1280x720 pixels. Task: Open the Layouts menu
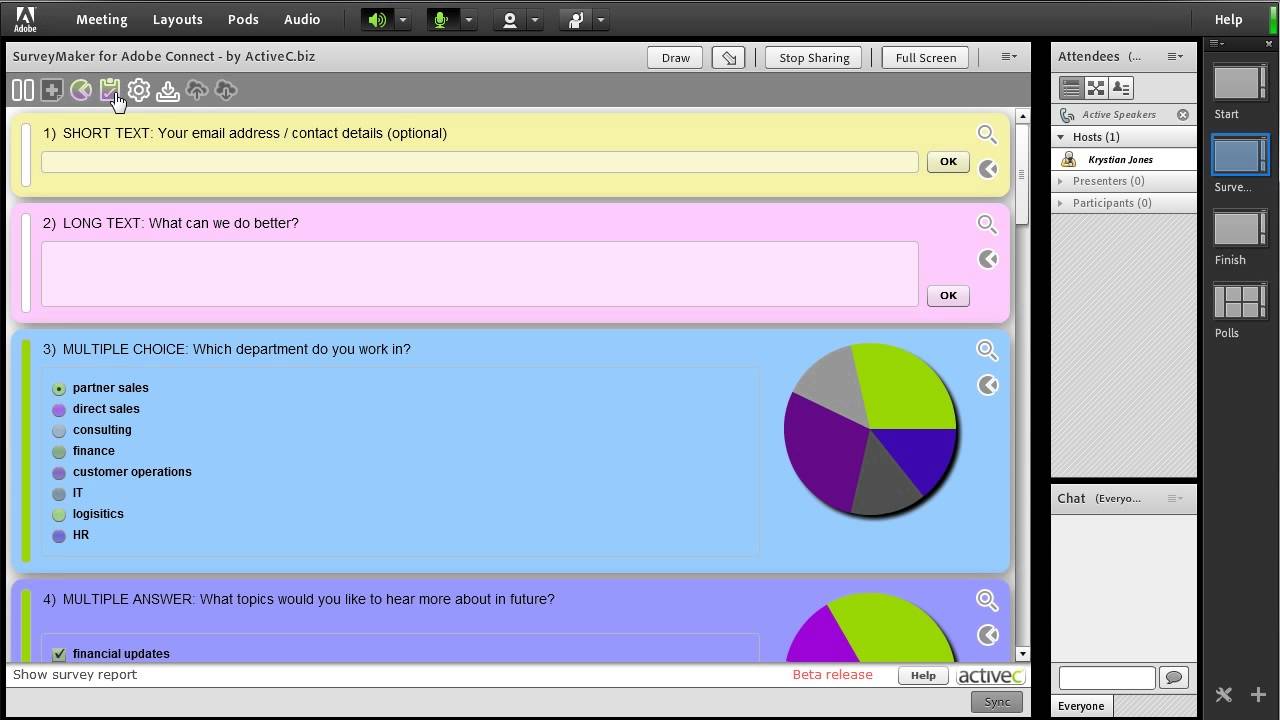click(x=178, y=19)
